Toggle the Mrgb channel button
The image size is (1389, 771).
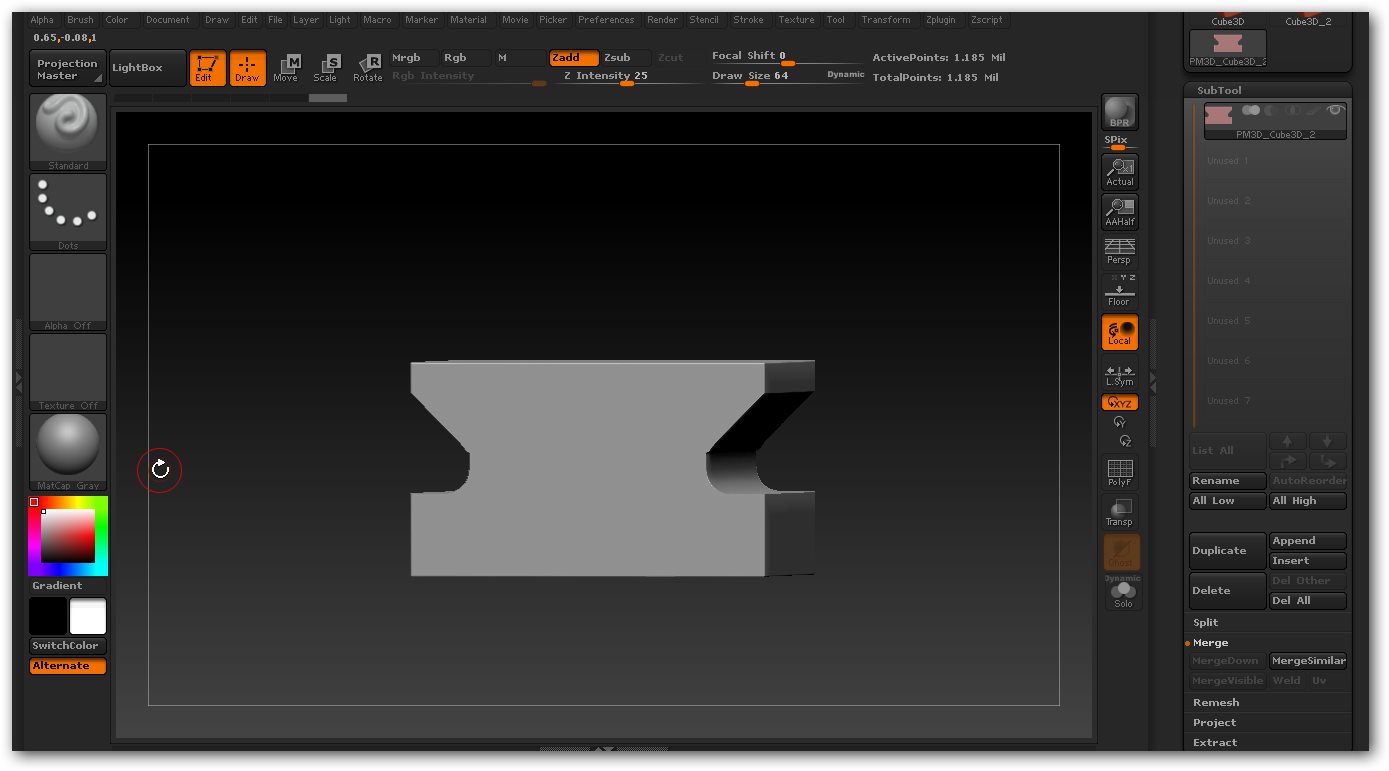[x=414, y=58]
